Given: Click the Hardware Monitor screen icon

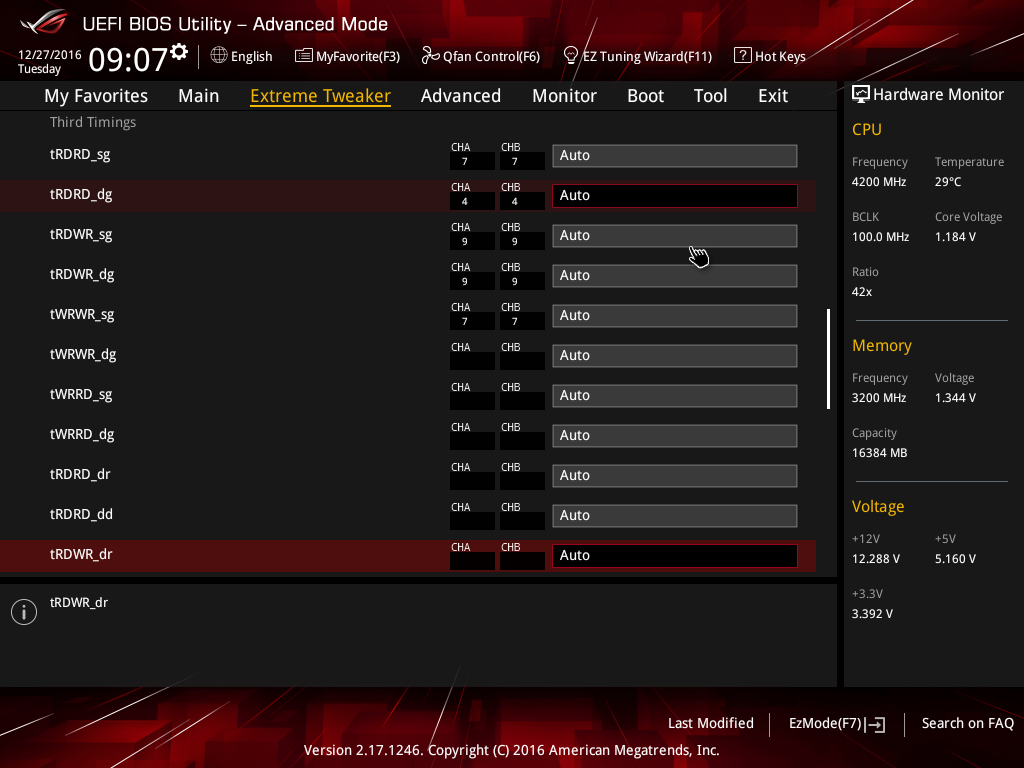Looking at the screenshot, I should pyautogui.click(x=861, y=95).
